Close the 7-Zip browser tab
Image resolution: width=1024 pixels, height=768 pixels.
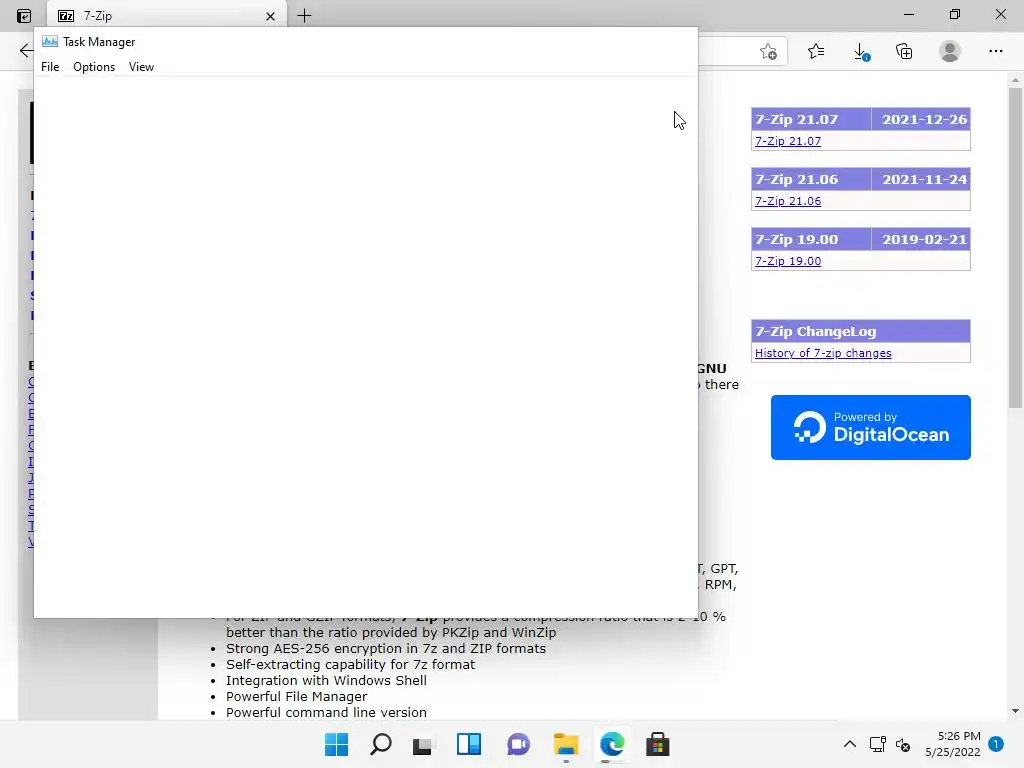tap(270, 16)
